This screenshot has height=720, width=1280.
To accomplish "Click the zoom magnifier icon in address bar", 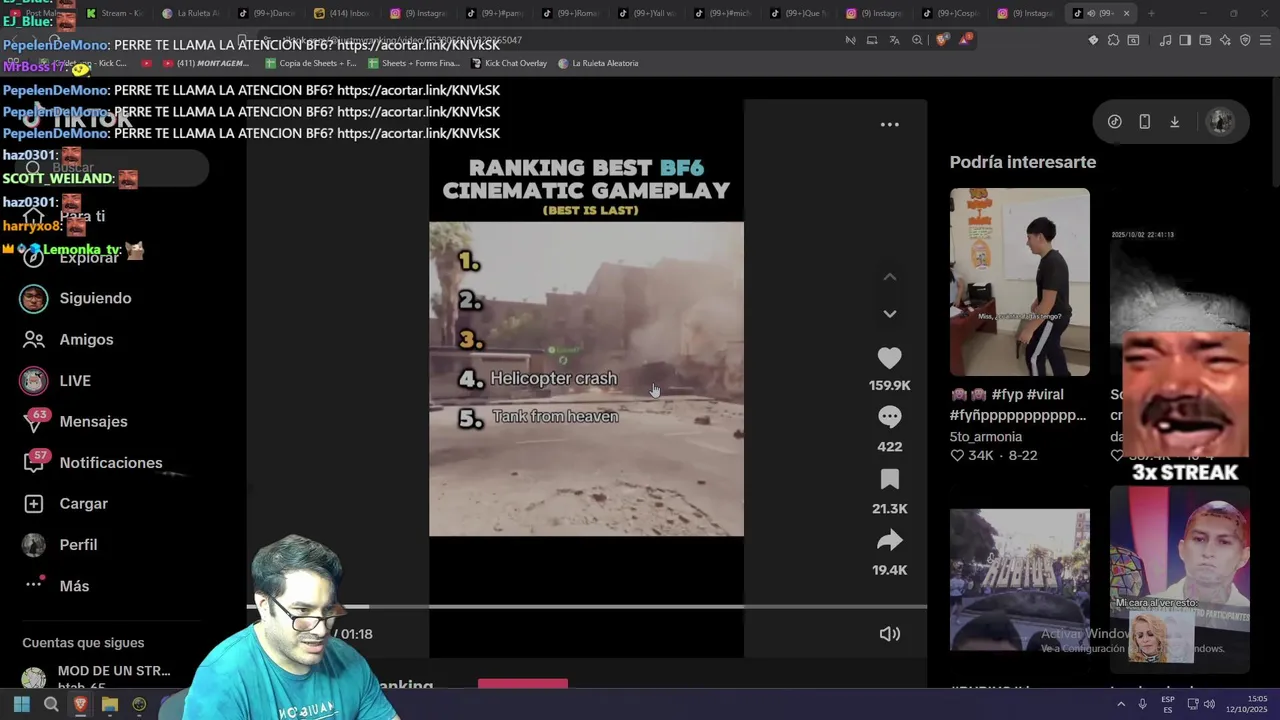I will point(917,40).
